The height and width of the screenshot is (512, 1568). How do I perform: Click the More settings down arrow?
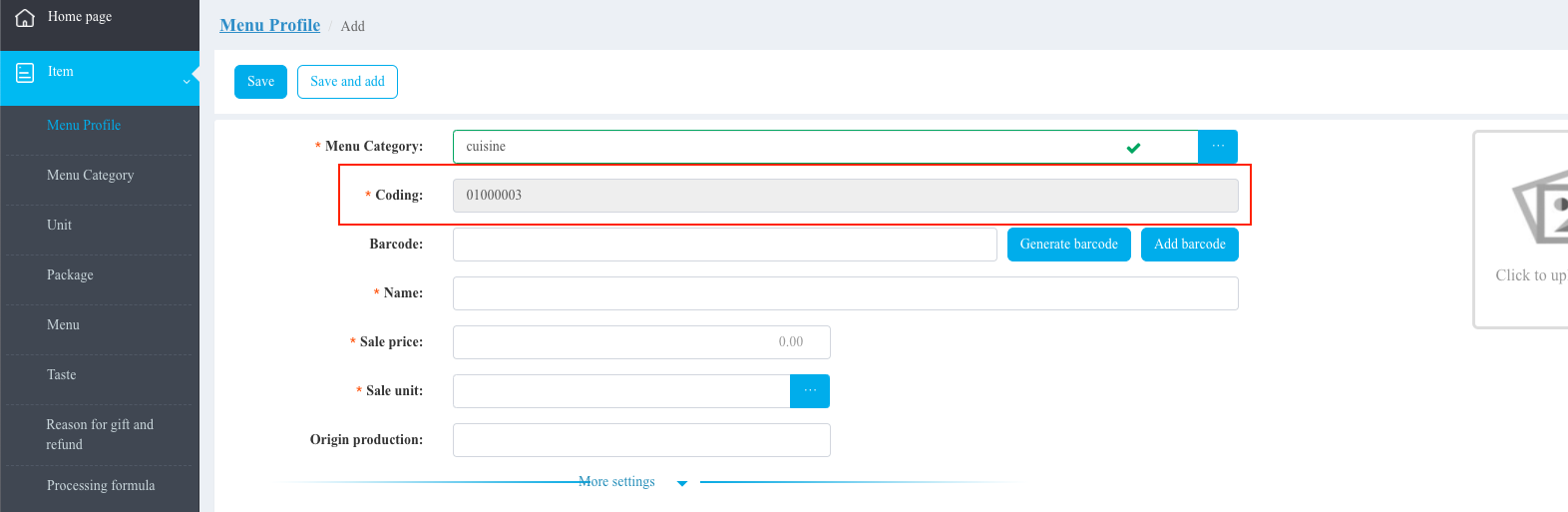click(x=682, y=483)
